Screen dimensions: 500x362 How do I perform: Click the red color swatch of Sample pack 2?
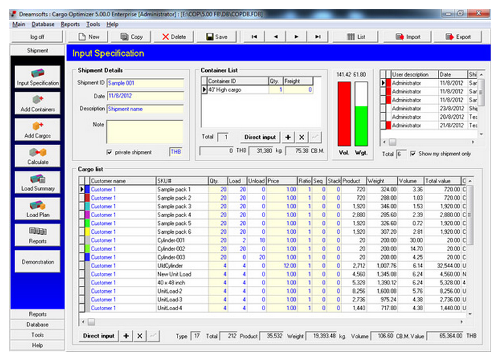tap(87, 198)
